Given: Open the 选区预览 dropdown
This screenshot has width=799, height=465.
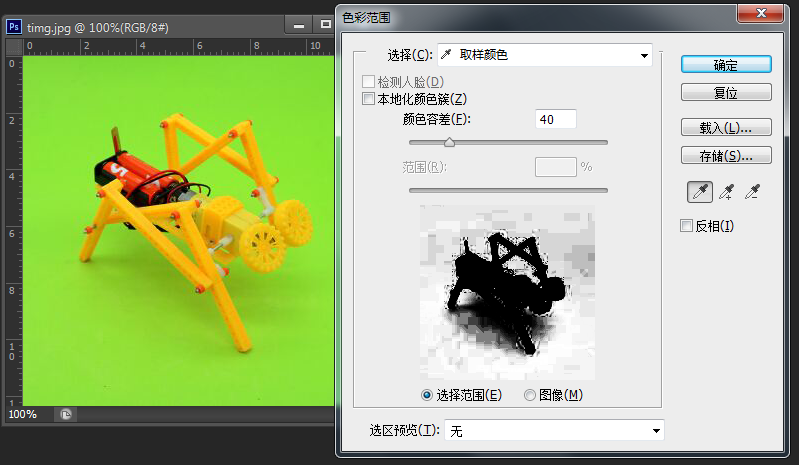Looking at the screenshot, I should coord(554,431).
